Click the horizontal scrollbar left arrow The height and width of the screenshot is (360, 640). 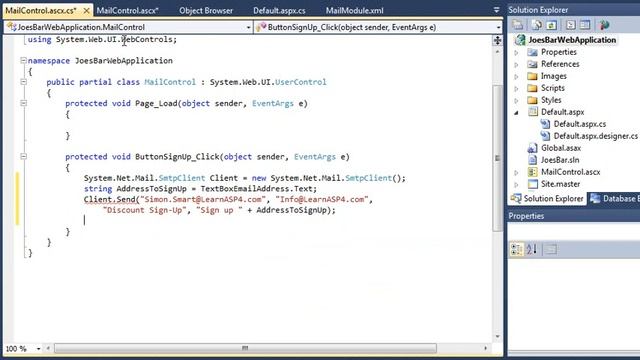(x=48, y=348)
